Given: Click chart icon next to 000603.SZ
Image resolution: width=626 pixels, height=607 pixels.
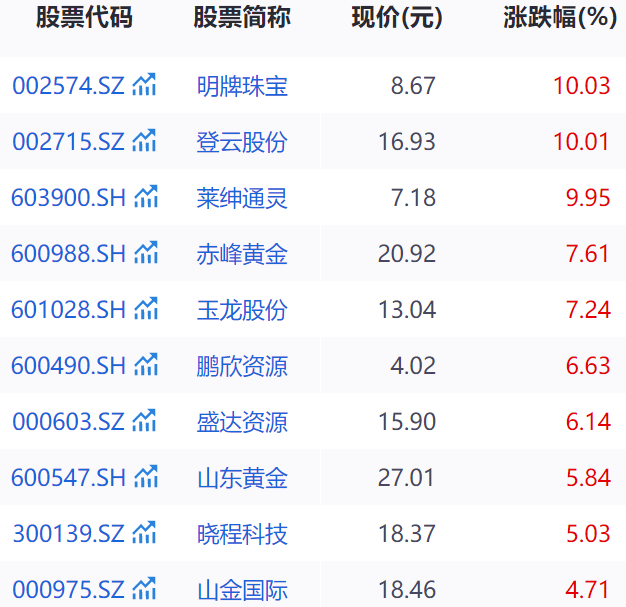Looking at the screenshot, I should [145, 421].
